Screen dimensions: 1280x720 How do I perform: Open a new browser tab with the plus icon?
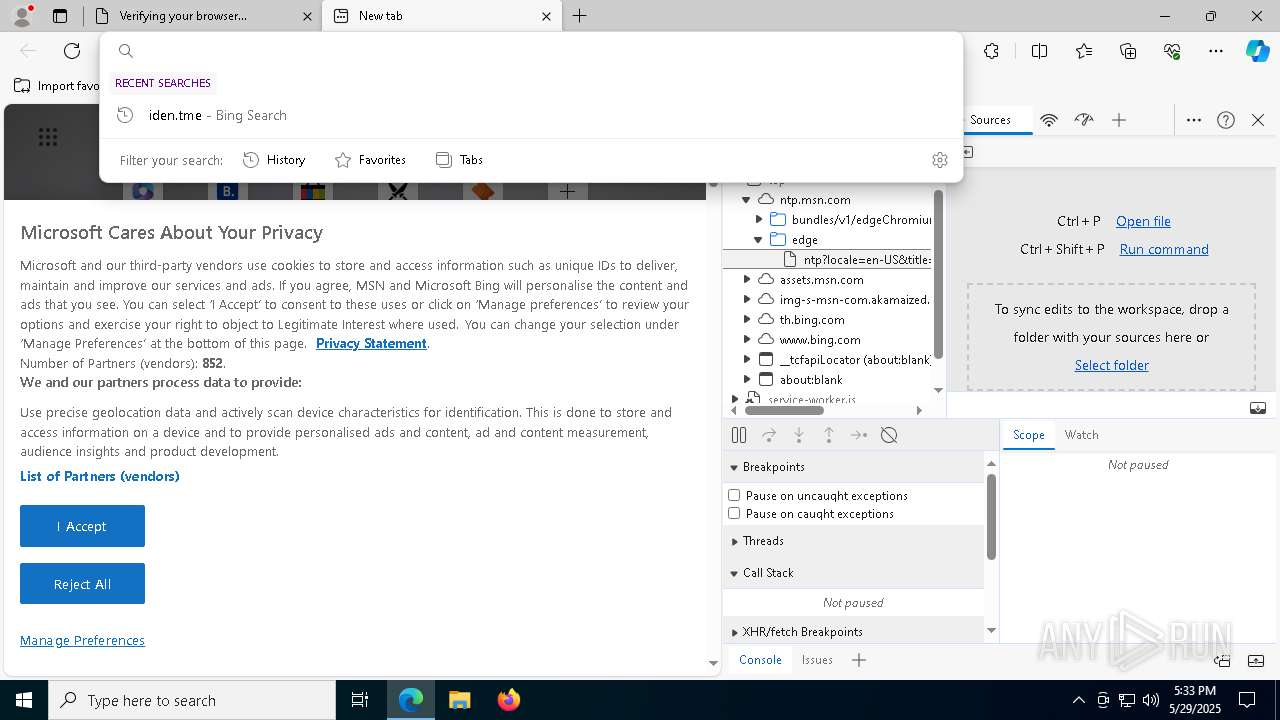tap(579, 16)
